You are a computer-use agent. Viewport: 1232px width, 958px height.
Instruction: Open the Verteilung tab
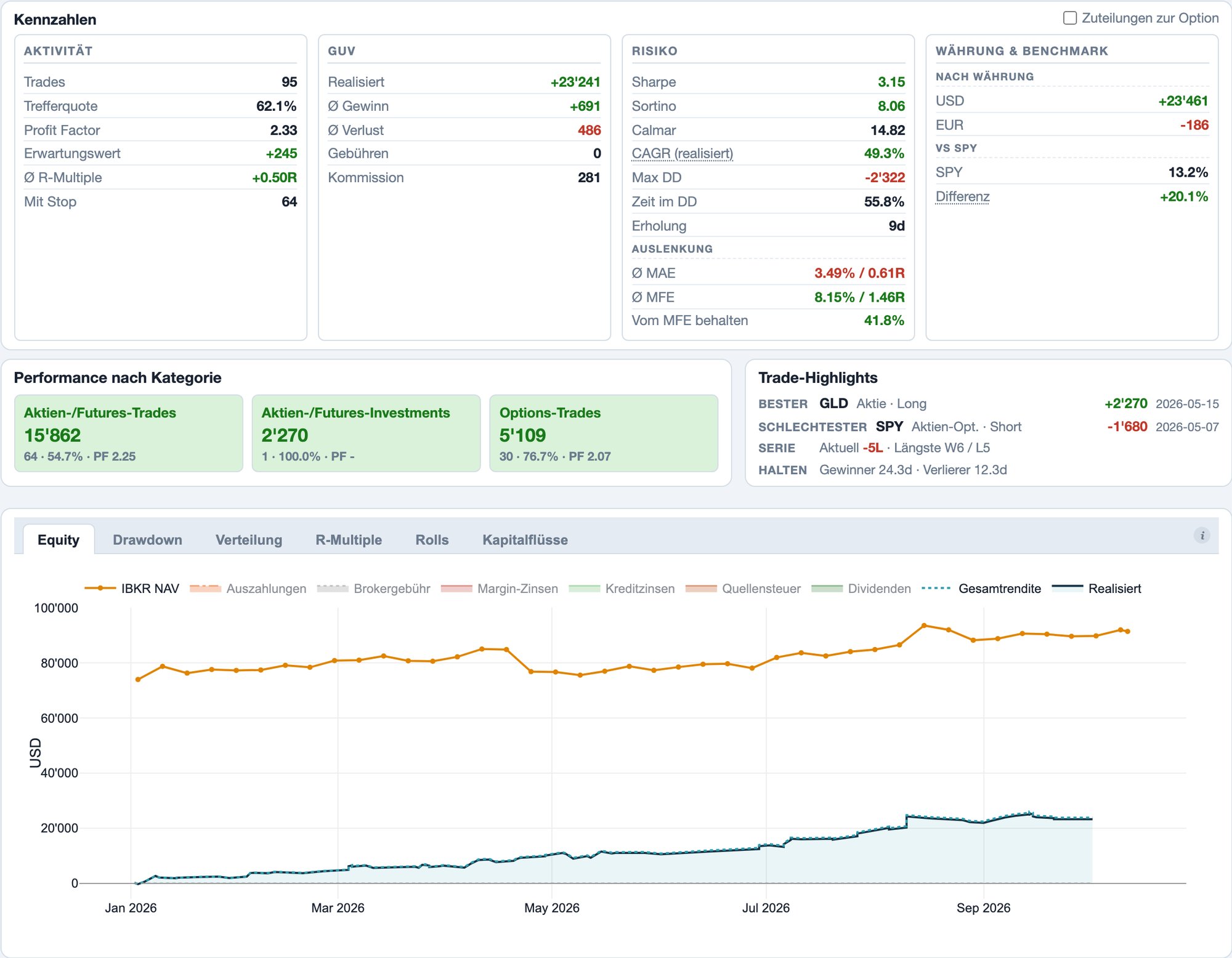coord(249,540)
